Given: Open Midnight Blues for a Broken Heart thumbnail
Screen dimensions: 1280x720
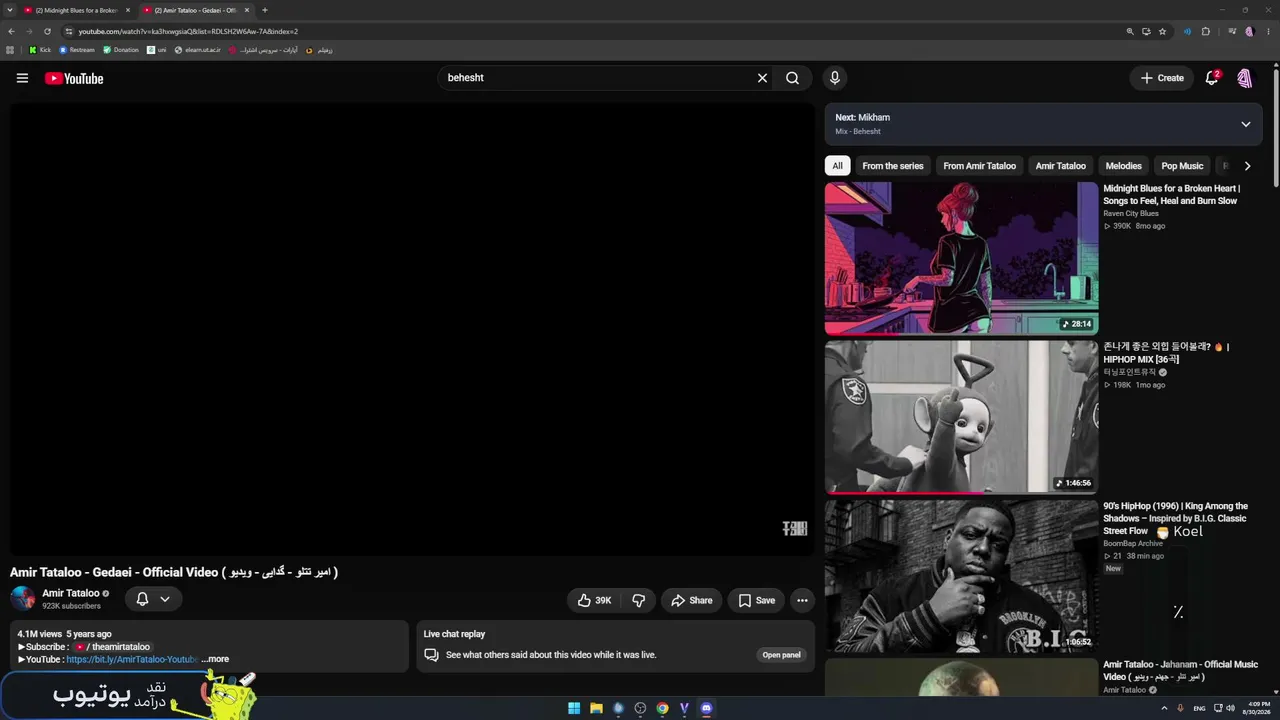Looking at the screenshot, I should [961, 258].
